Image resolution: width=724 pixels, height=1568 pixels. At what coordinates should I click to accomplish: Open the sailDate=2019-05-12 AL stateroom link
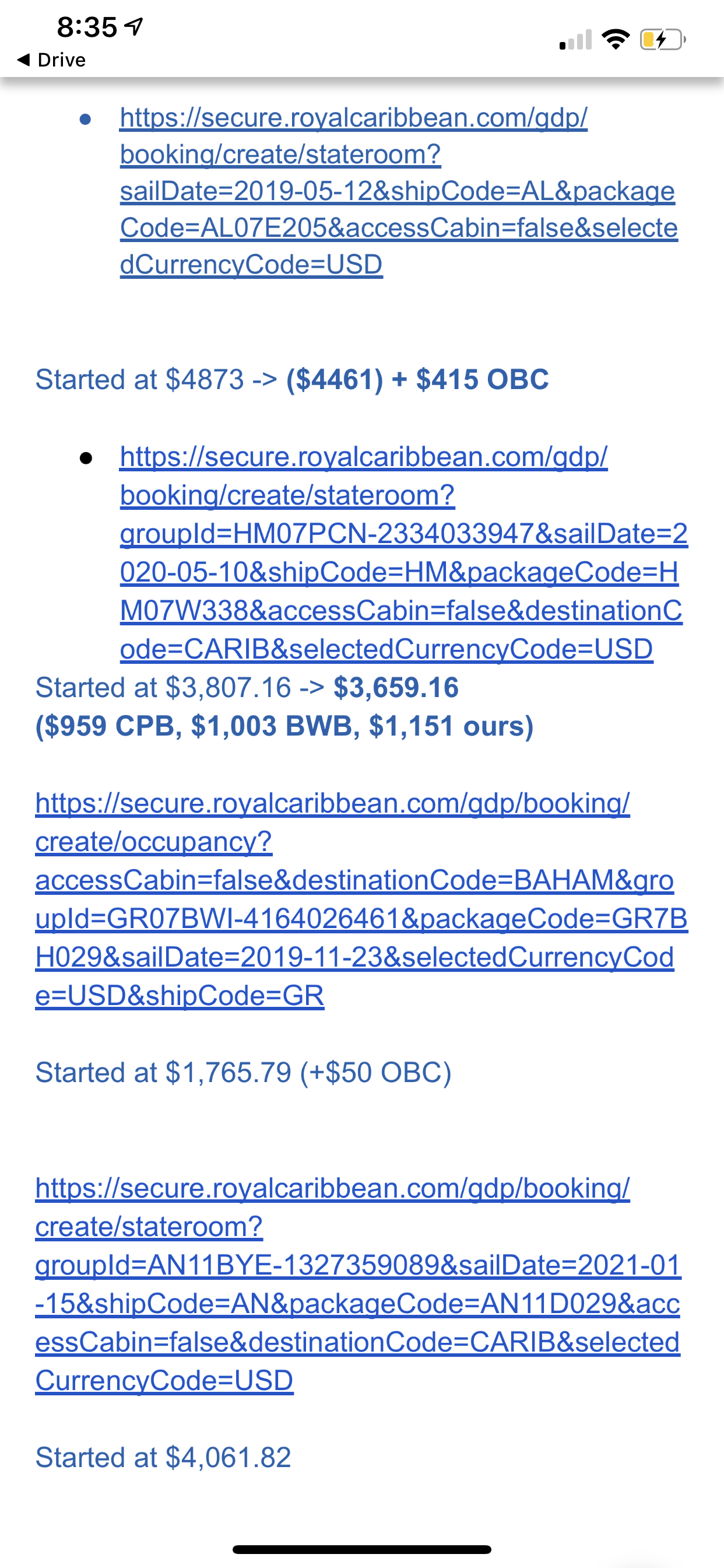click(x=399, y=191)
